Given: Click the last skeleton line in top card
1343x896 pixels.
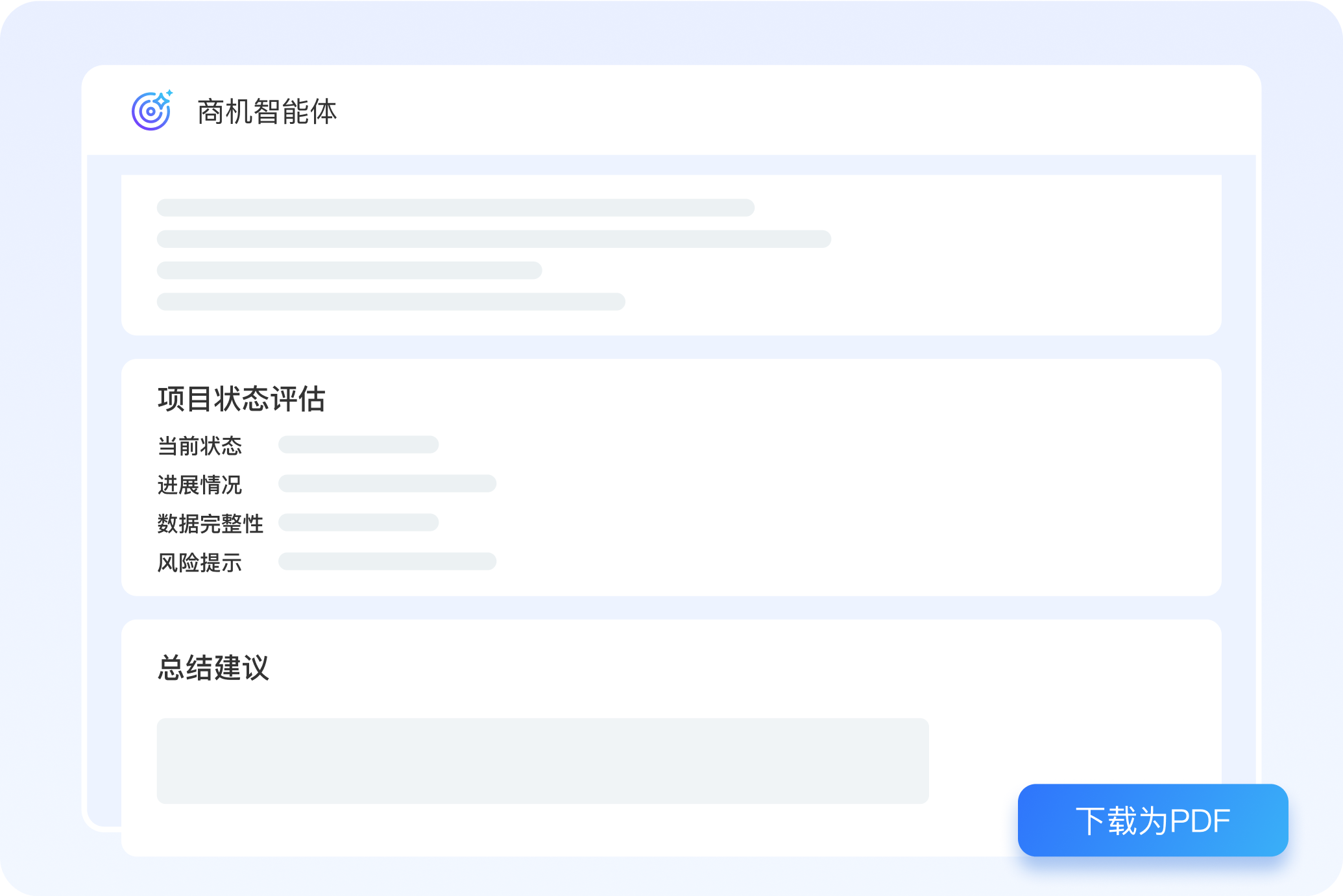Looking at the screenshot, I should (391, 302).
